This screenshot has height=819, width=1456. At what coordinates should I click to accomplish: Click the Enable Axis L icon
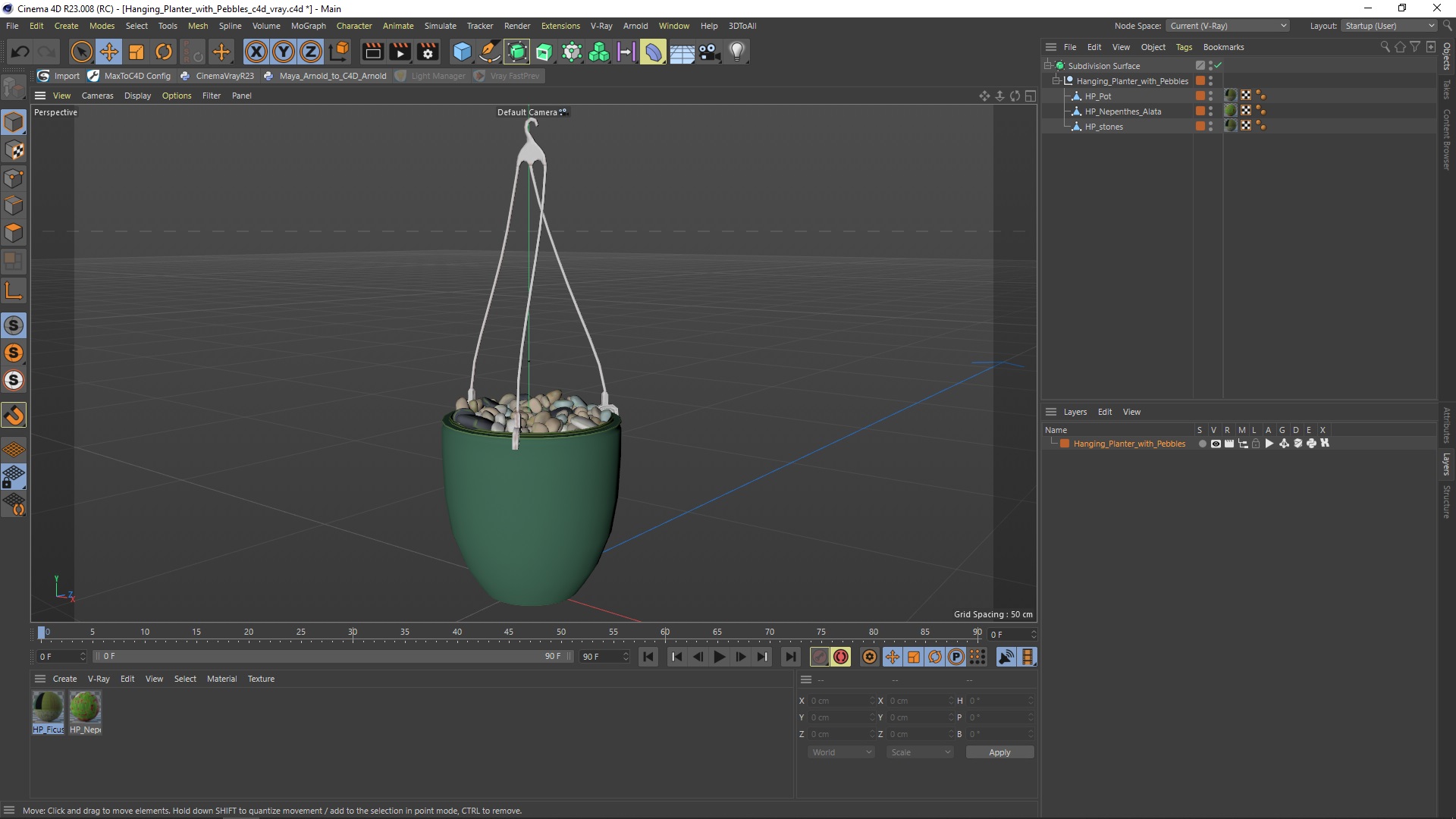(x=14, y=290)
